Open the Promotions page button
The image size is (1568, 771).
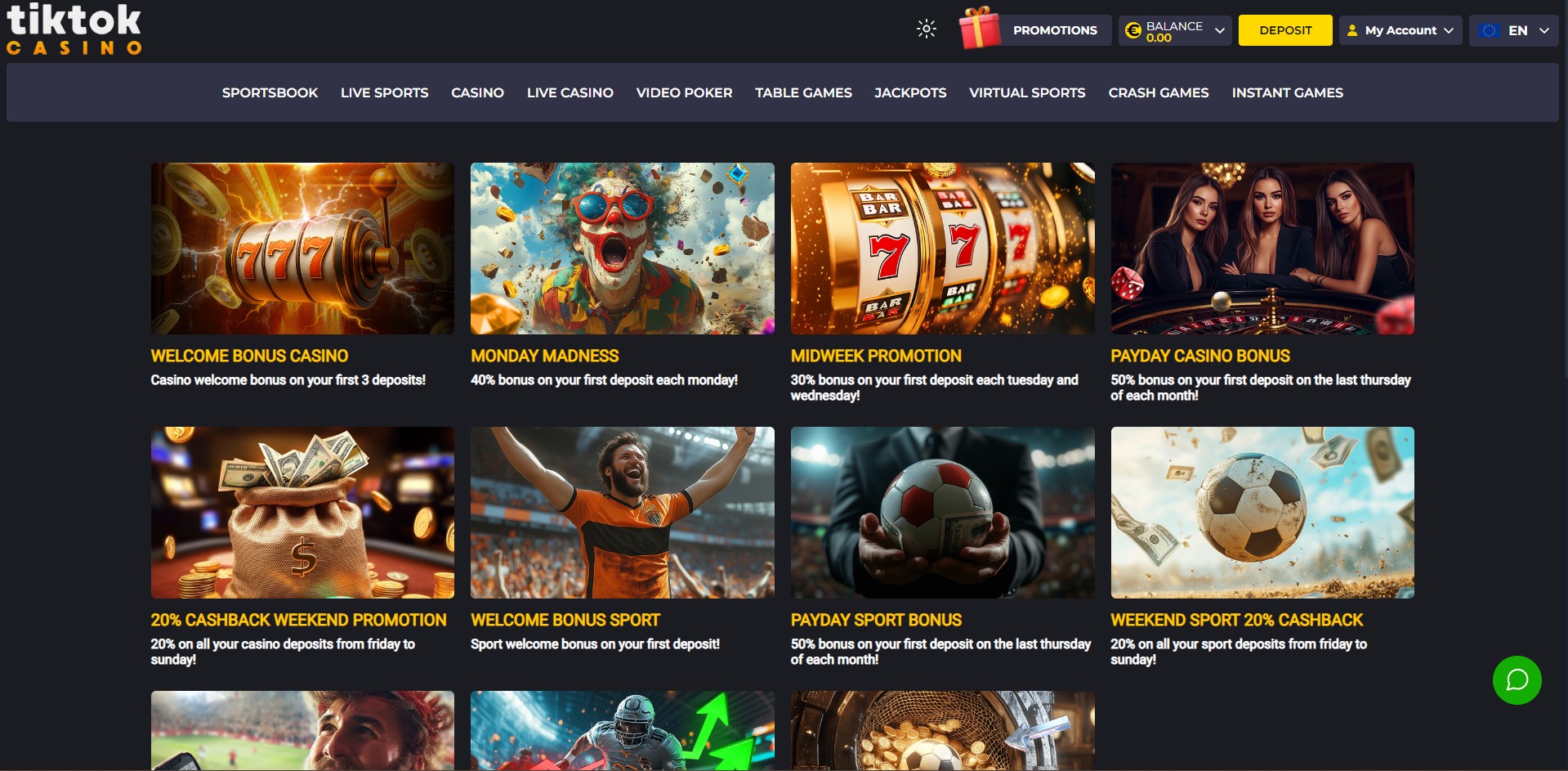(1055, 30)
